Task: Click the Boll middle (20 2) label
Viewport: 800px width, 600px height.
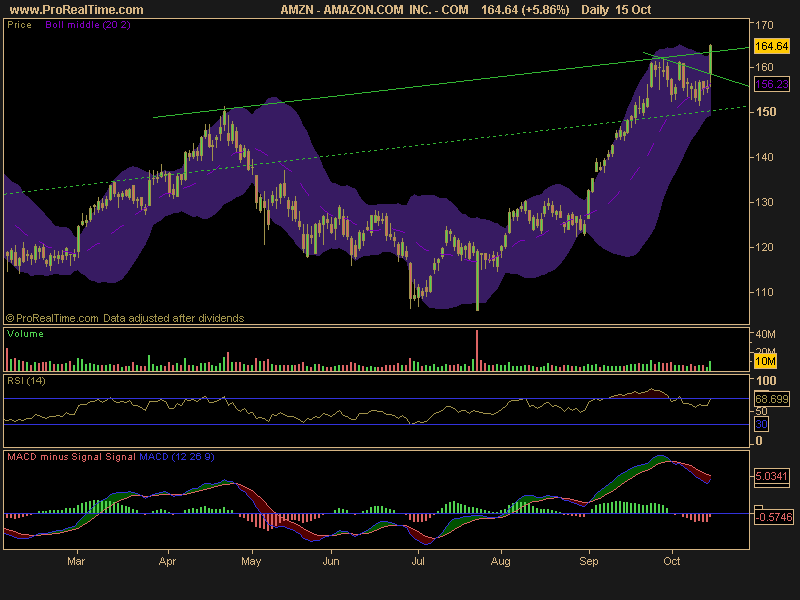Action: (x=88, y=25)
